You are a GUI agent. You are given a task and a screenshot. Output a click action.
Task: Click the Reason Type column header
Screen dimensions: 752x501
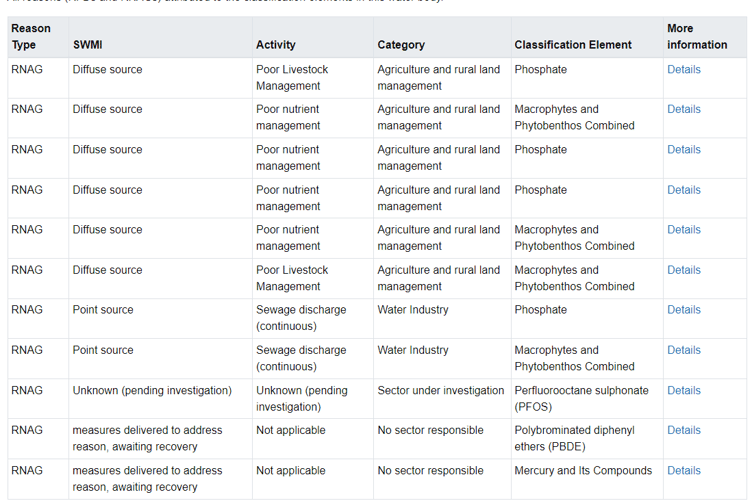pos(31,37)
